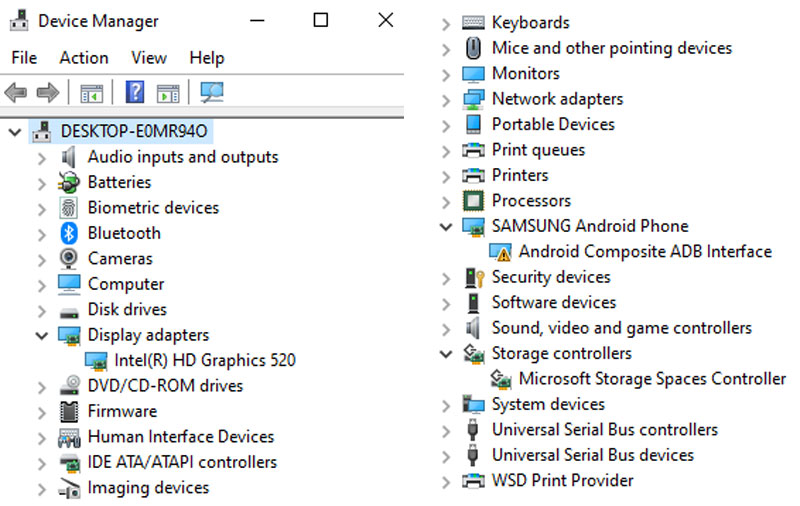Click the Universal Serial Bus devices icon

(473, 455)
